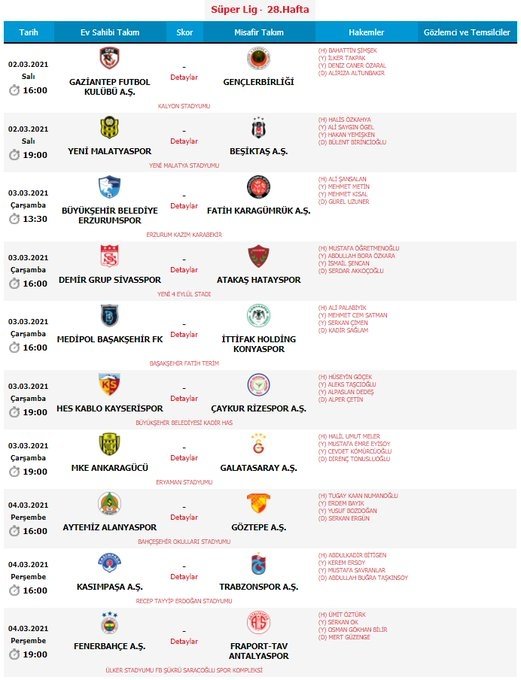Click the Trabzonspor A.Ş. crest
Image resolution: width=521 pixels, height=680 pixels.
(x=259, y=563)
